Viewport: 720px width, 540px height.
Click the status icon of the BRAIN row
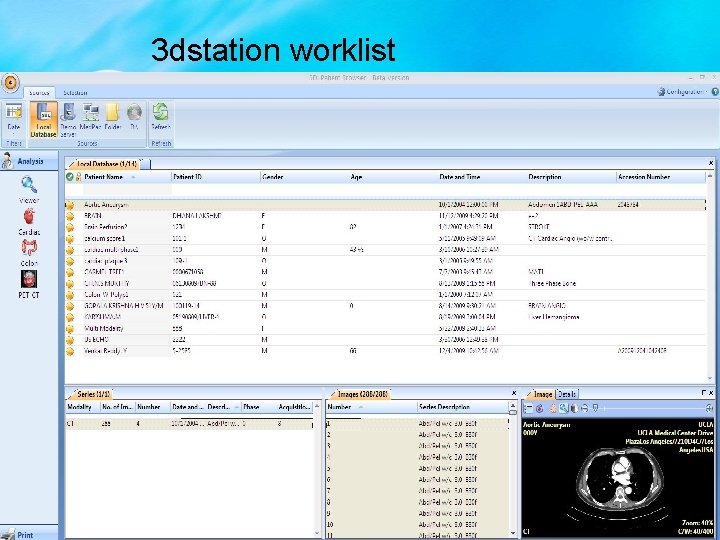(70, 216)
